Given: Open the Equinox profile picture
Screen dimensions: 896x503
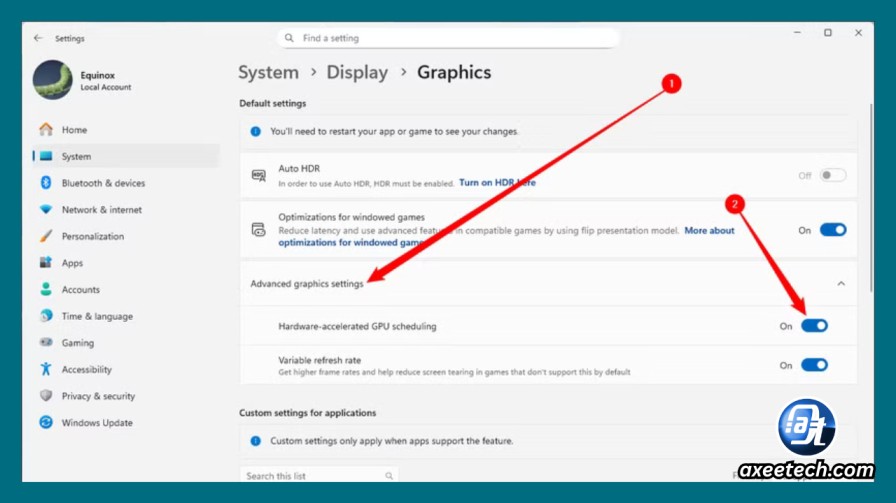Looking at the screenshot, I should pyautogui.click(x=53, y=79).
